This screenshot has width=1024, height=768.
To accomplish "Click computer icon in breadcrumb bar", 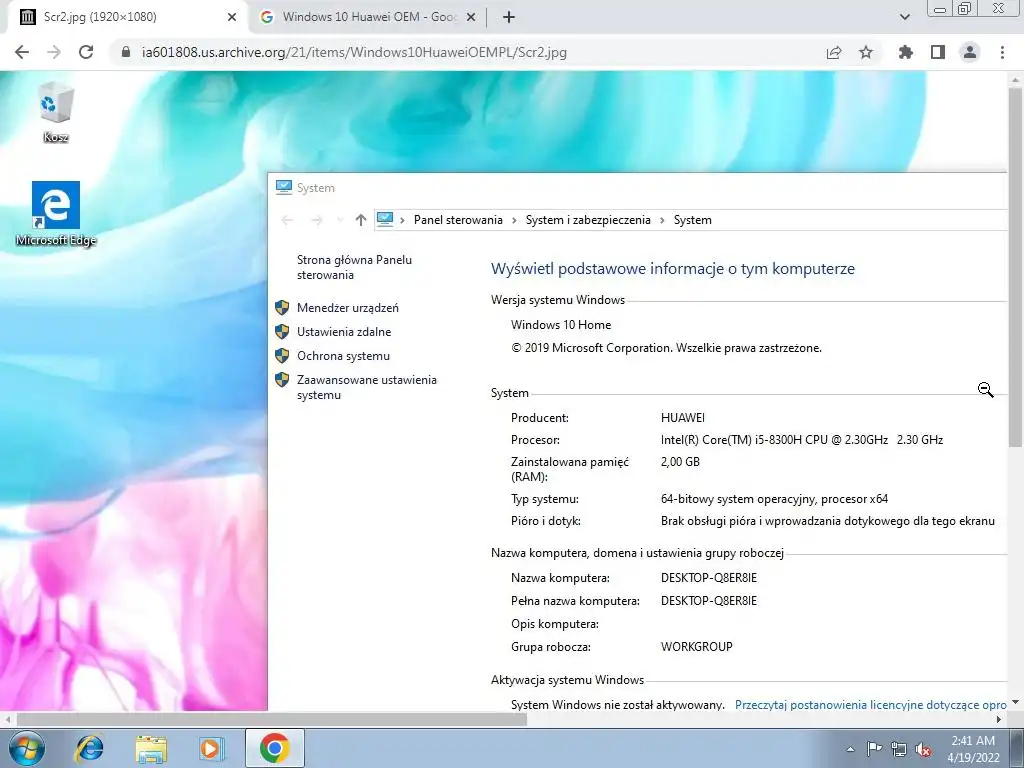I will point(385,219).
